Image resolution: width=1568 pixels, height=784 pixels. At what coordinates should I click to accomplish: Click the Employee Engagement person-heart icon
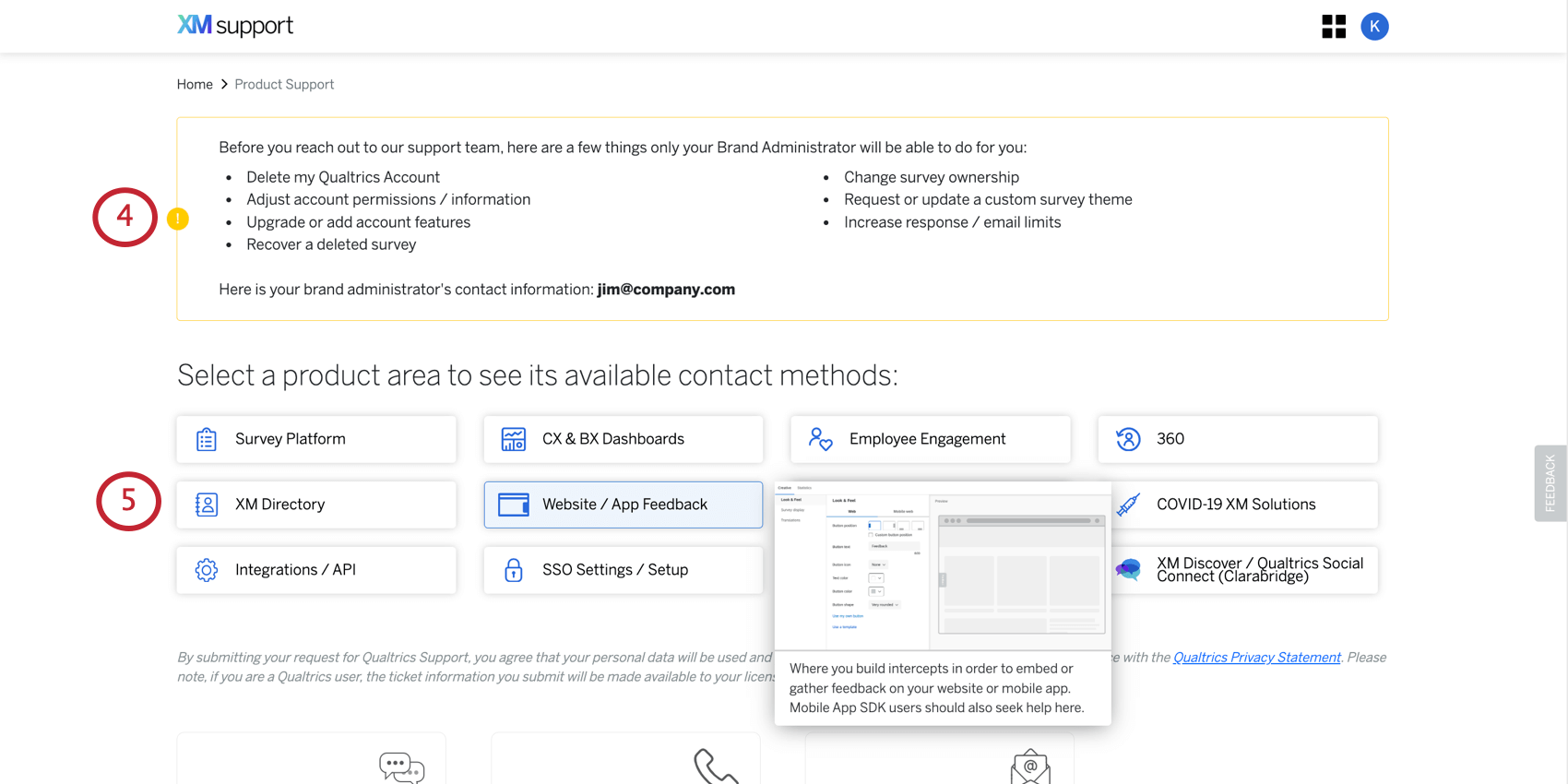(821, 439)
